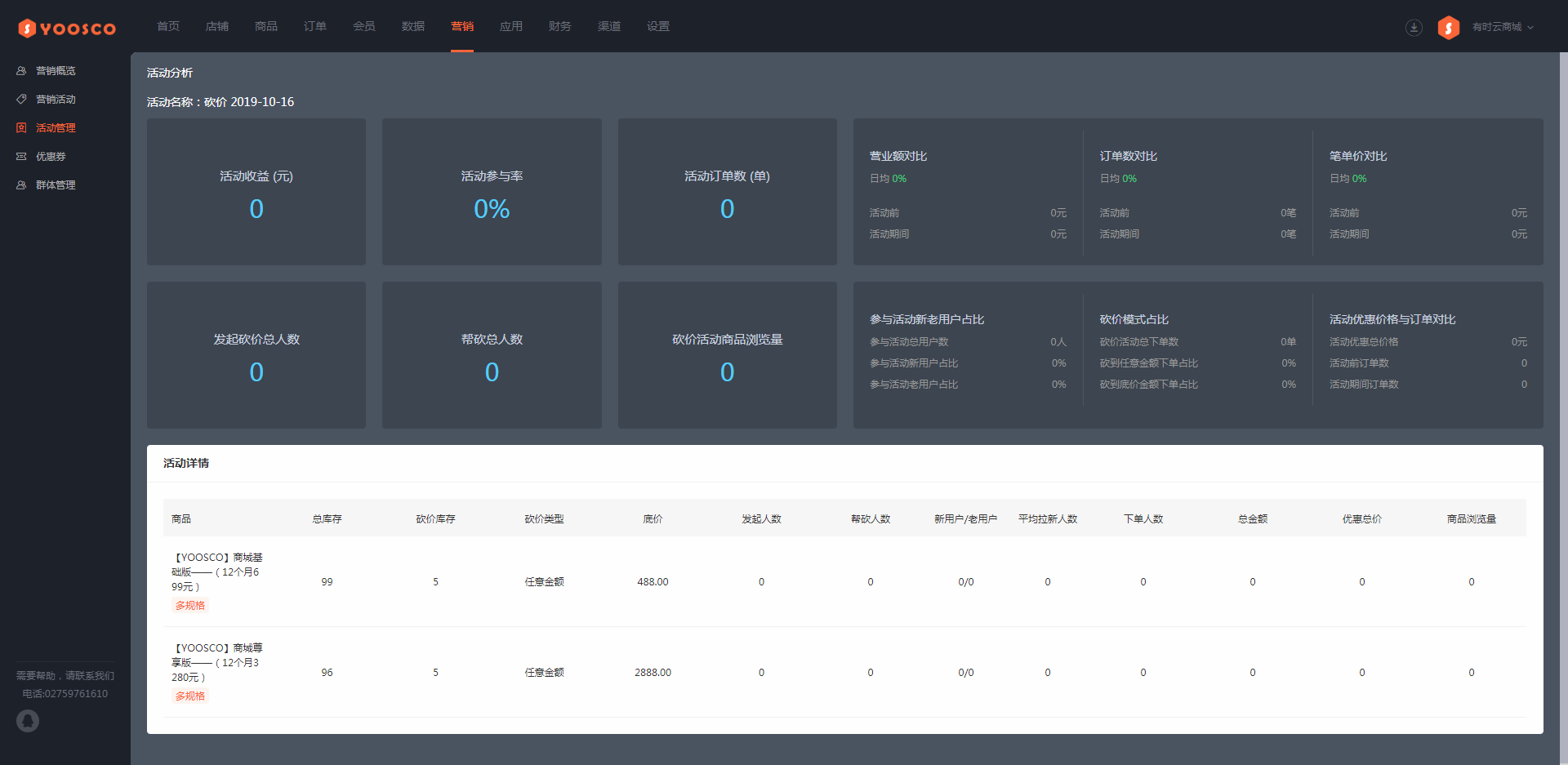Click the 优惠券 coupon icon
This screenshot has width=1568, height=765.
(x=21, y=157)
